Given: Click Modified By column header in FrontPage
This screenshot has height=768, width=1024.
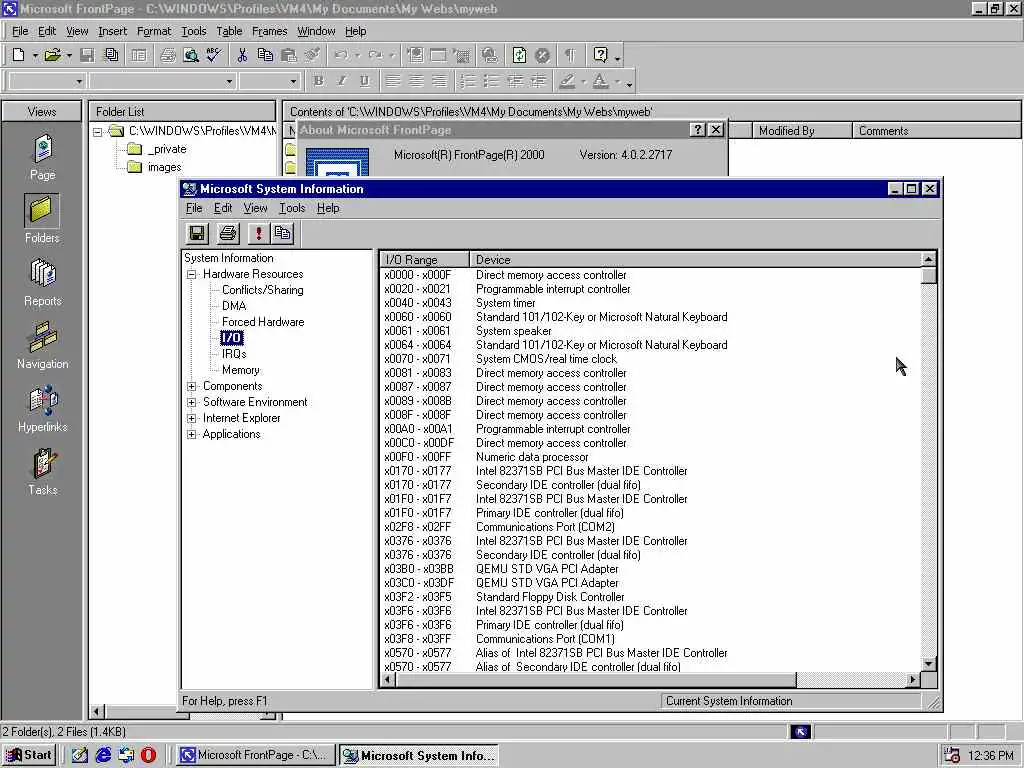Looking at the screenshot, I should tap(802, 131).
